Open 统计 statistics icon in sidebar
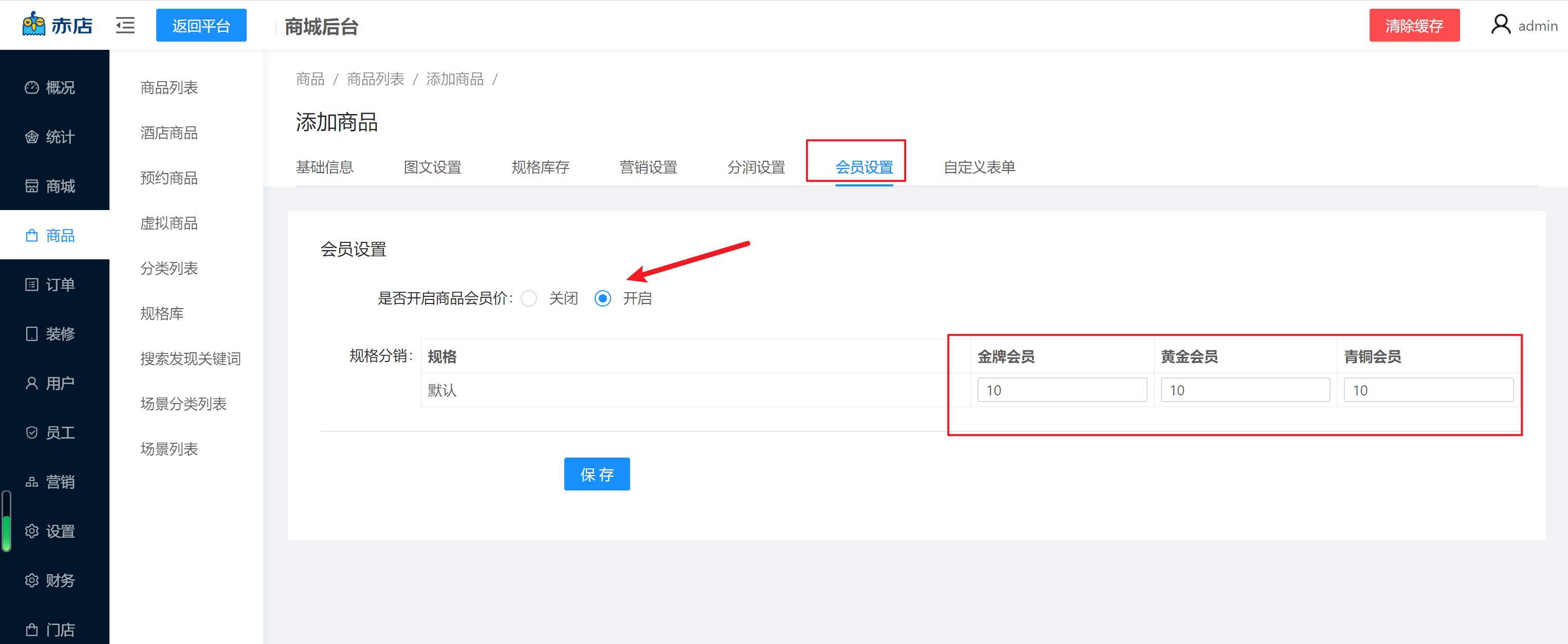 pos(32,137)
